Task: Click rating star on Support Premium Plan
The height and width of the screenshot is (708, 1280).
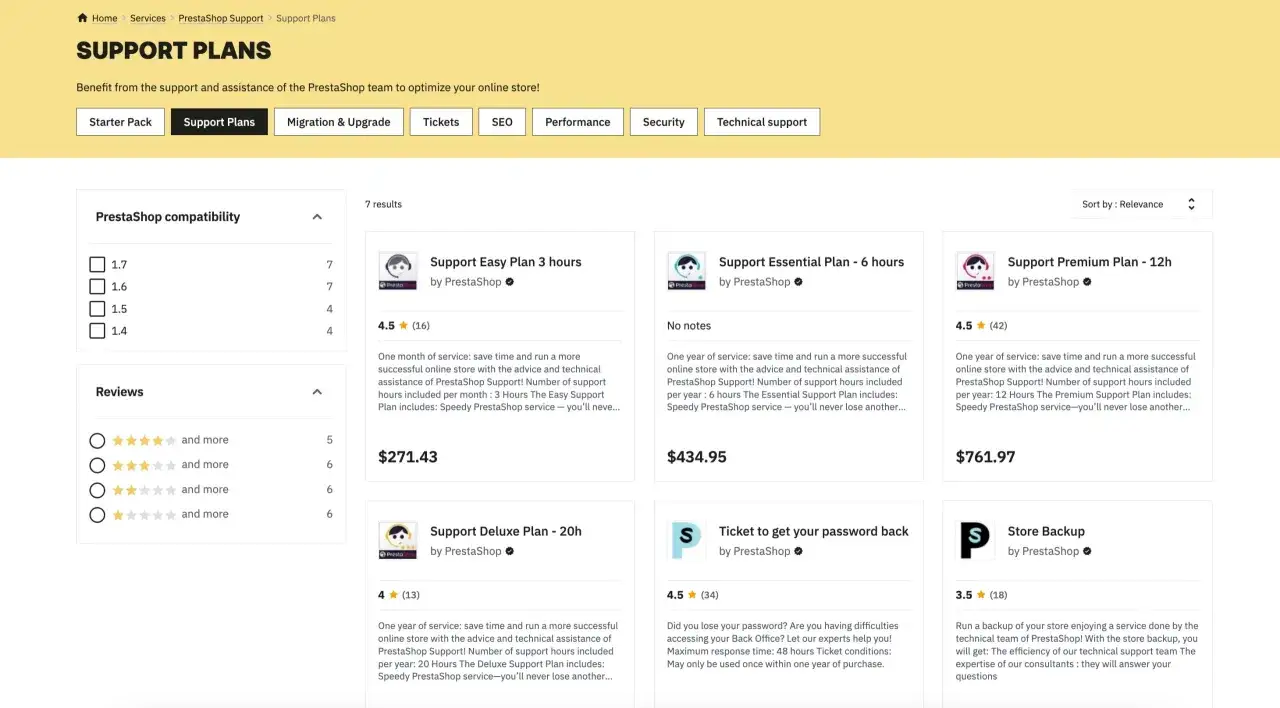Action: [x=981, y=325]
